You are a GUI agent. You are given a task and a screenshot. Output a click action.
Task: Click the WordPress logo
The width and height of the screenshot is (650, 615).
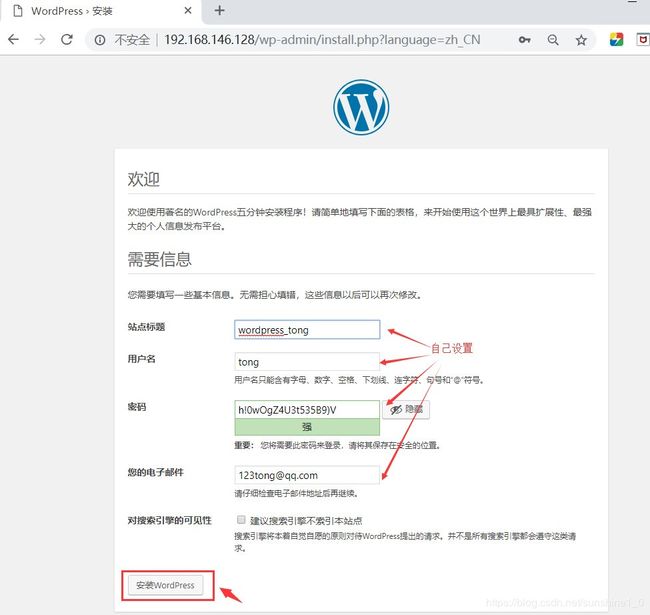361,107
